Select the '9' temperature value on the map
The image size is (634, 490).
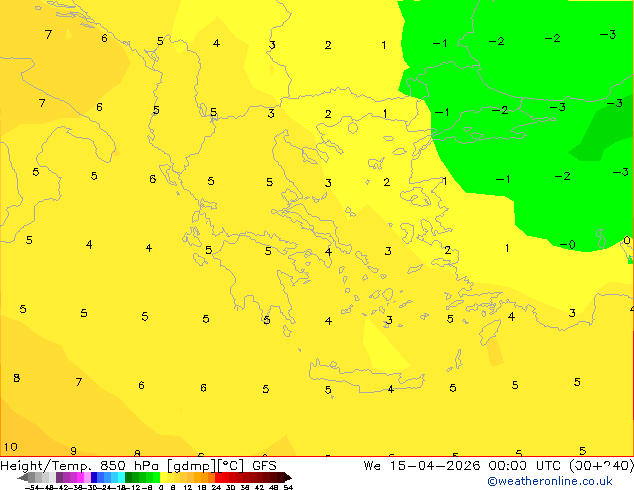(73, 451)
